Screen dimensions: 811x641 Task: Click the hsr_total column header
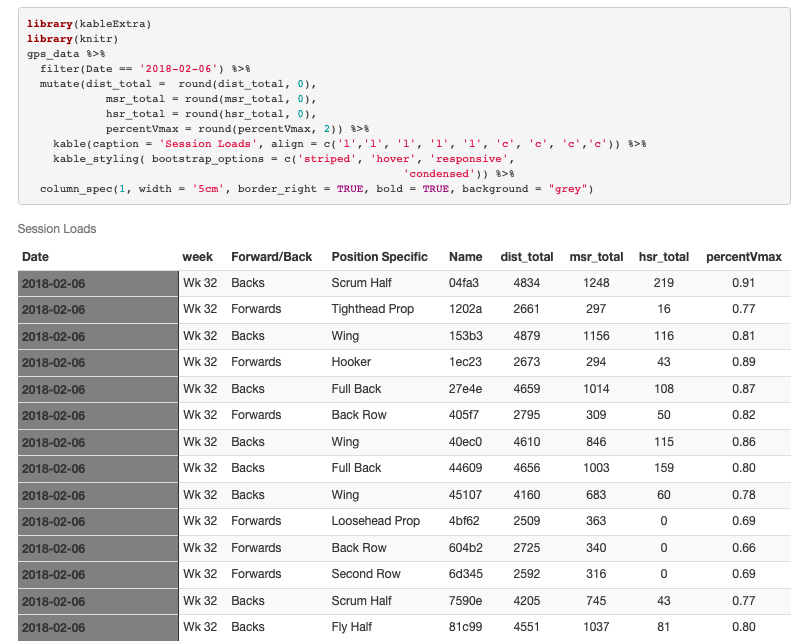[x=664, y=257]
